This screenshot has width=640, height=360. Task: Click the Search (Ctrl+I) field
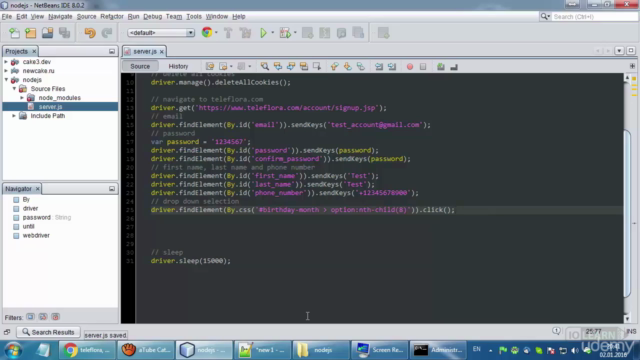click(595, 16)
